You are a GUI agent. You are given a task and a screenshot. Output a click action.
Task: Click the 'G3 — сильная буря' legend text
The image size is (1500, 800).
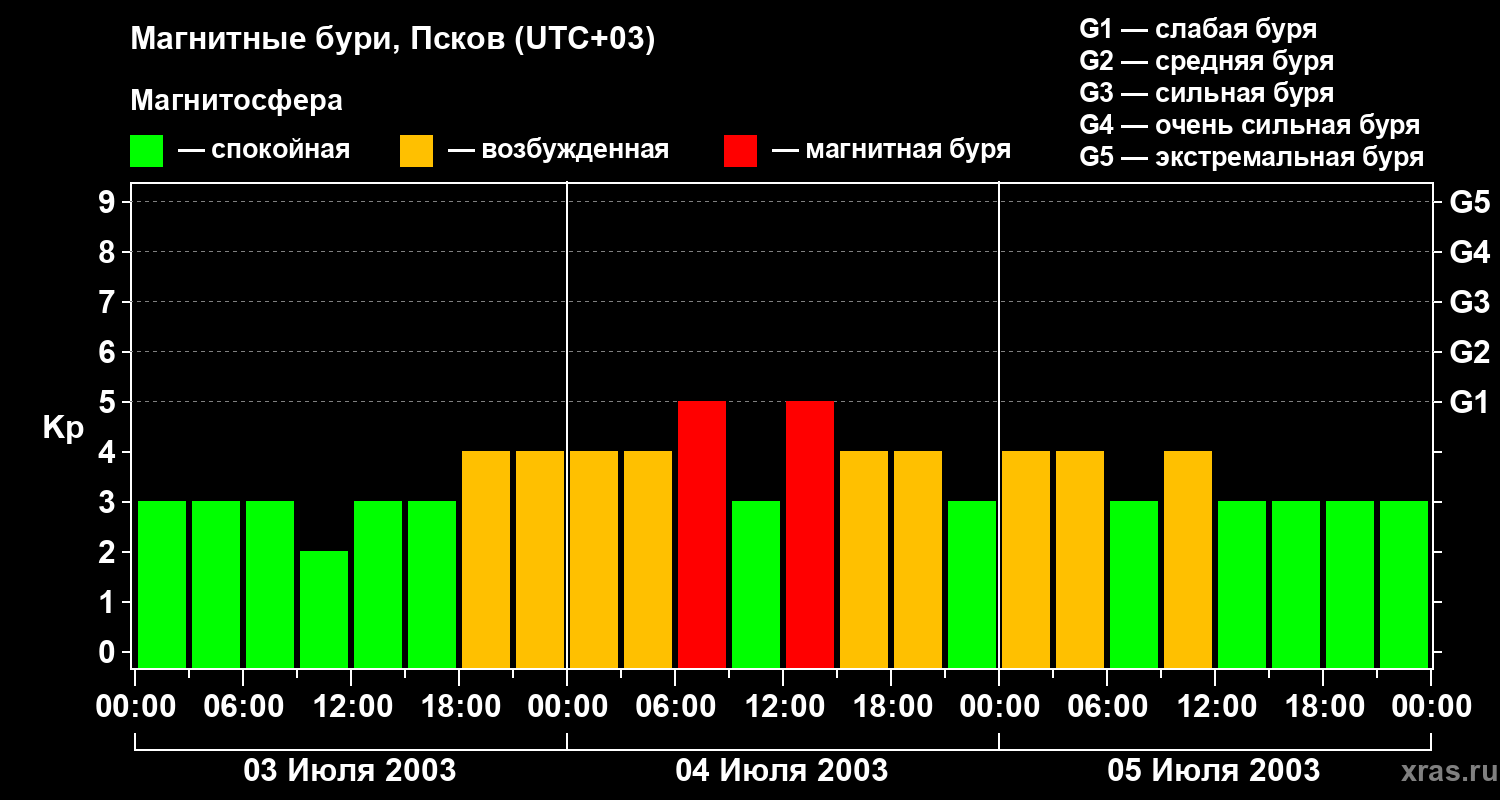click(x=1206, y=93)
